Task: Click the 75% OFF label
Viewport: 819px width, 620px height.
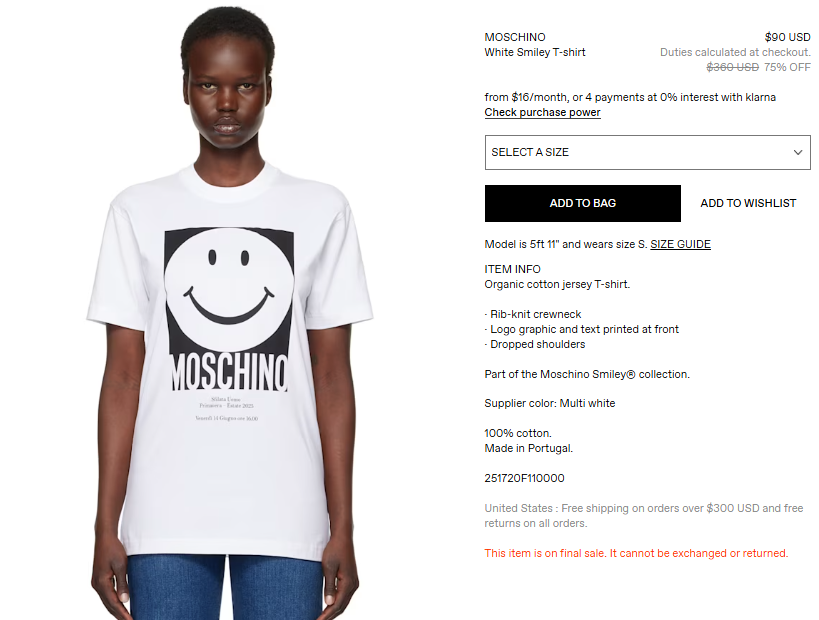Action: click(787, 67)
